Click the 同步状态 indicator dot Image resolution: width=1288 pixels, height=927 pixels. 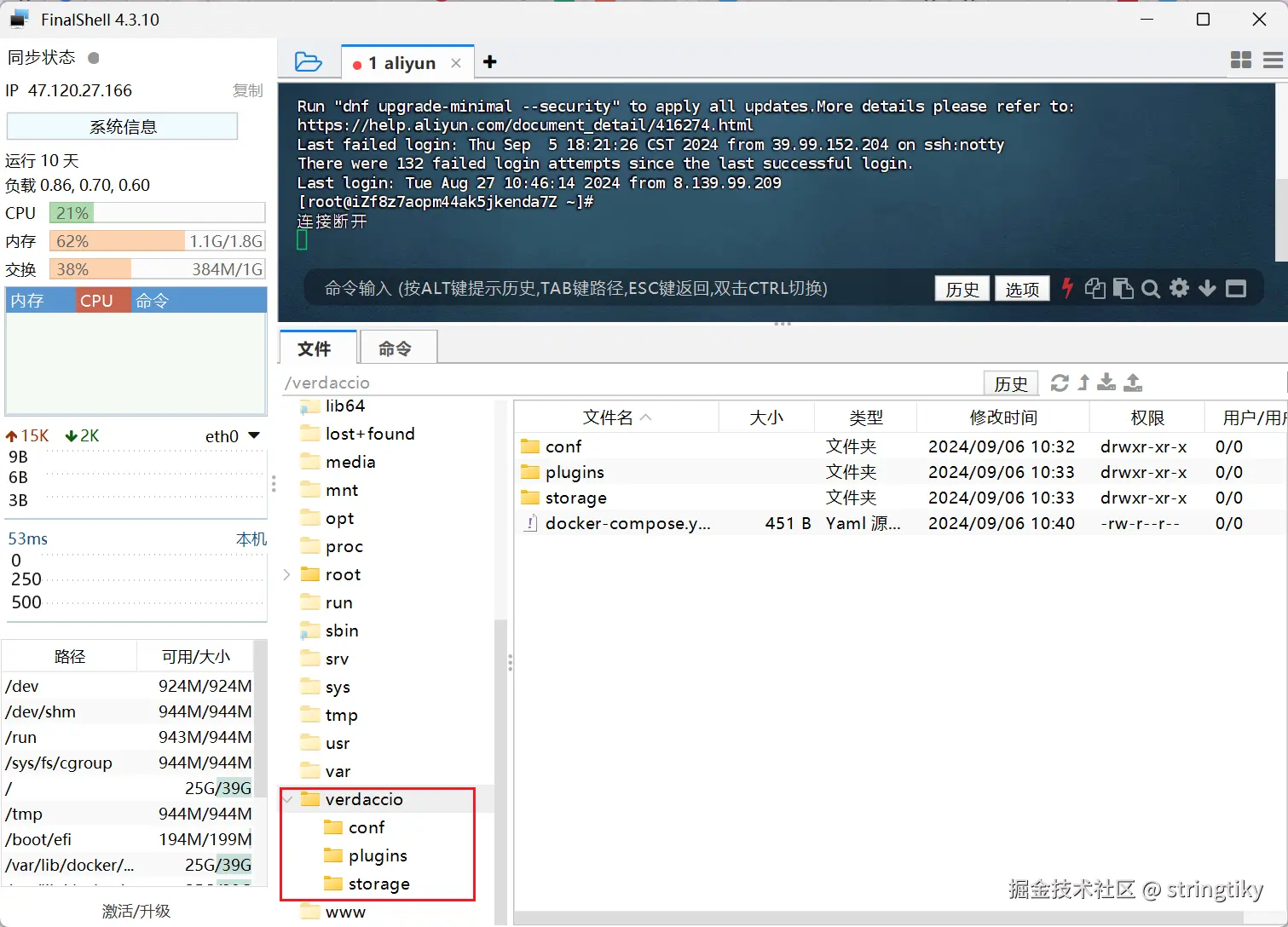[94, 58]
